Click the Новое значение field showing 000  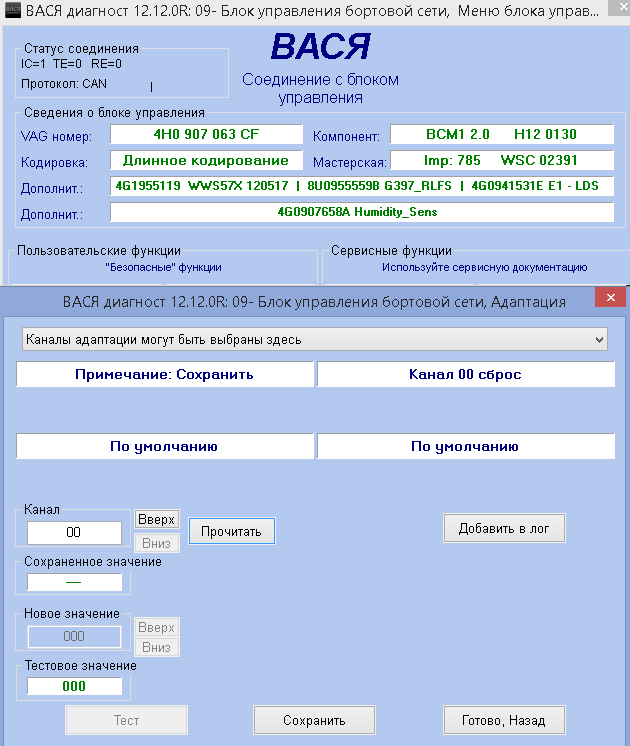(74, 637)
